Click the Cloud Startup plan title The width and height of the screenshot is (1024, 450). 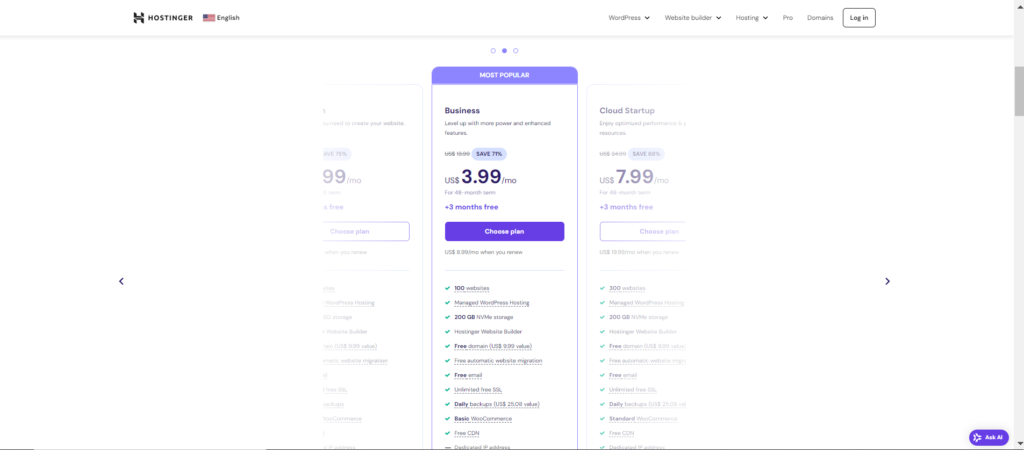click(x=627, y=110)
